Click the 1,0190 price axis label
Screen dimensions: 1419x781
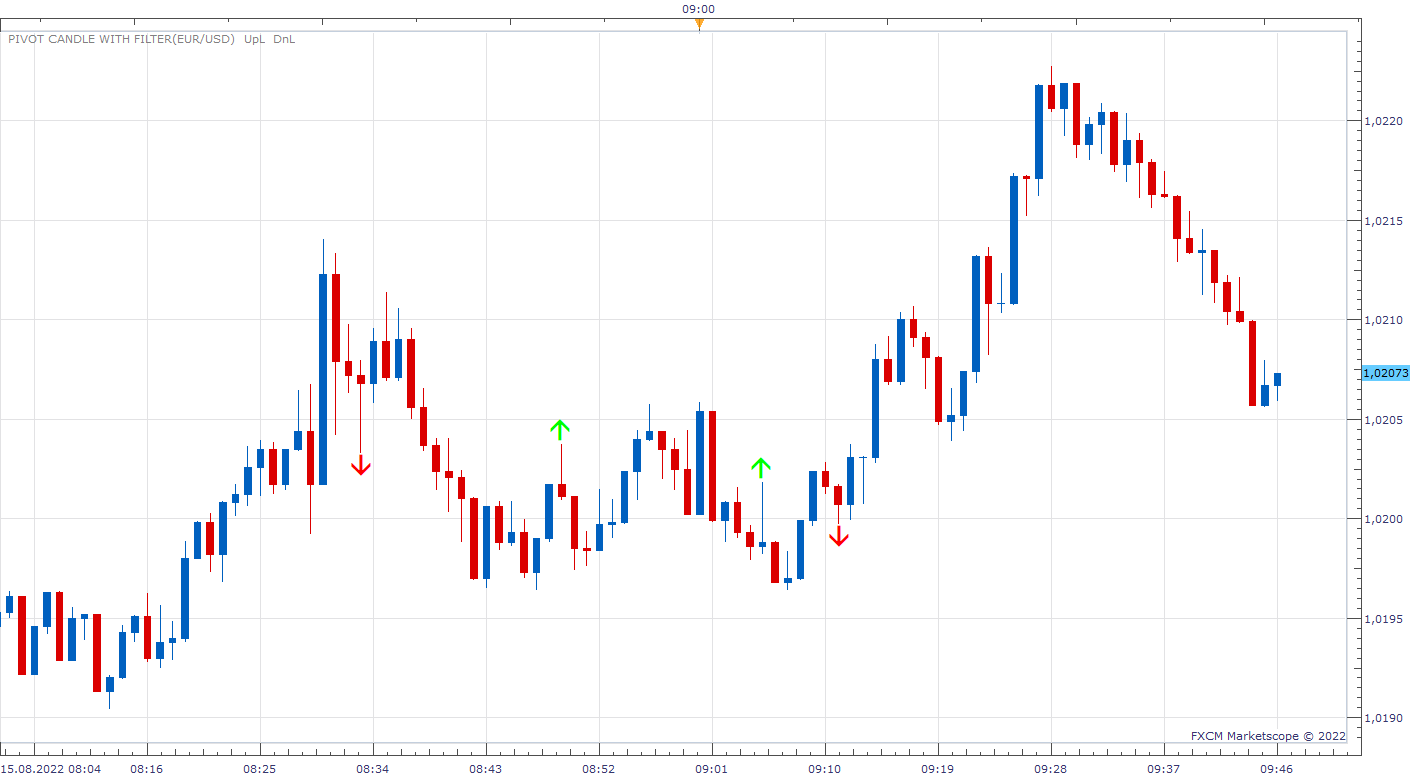[x=1385, y=718]
